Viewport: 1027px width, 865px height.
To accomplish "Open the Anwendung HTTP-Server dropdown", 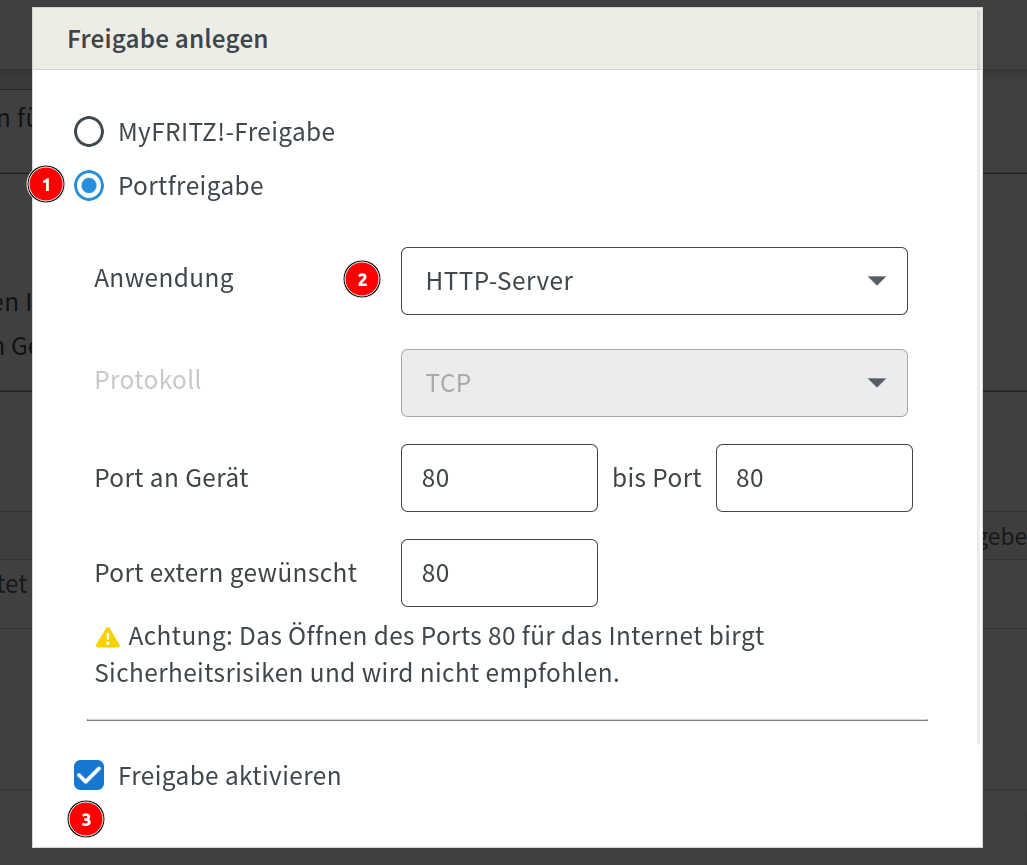I will click(654, 281).
